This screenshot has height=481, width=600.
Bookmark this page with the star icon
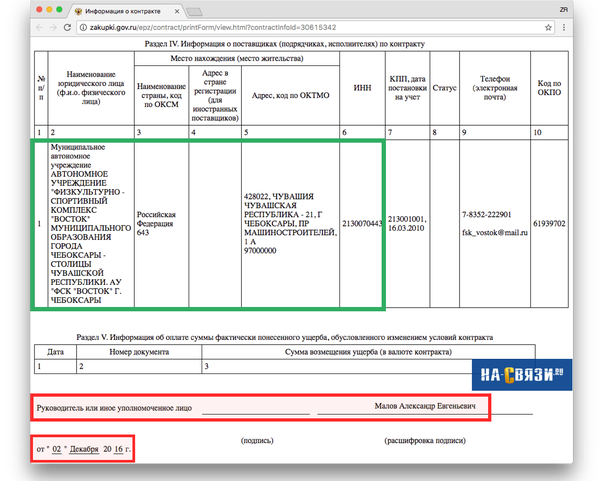[x=549, y=27]
